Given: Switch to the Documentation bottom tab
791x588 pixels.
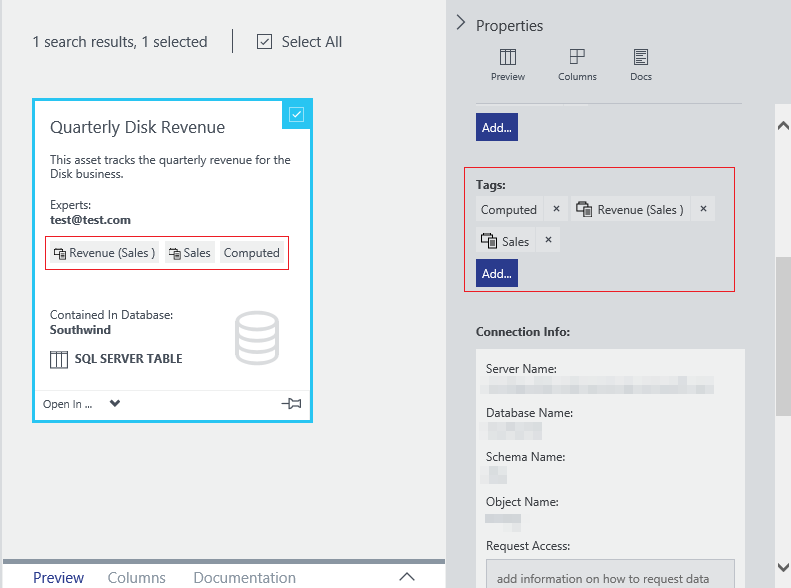Looking at the screenshot, I should pyautogui.click(x=245, y=577).
